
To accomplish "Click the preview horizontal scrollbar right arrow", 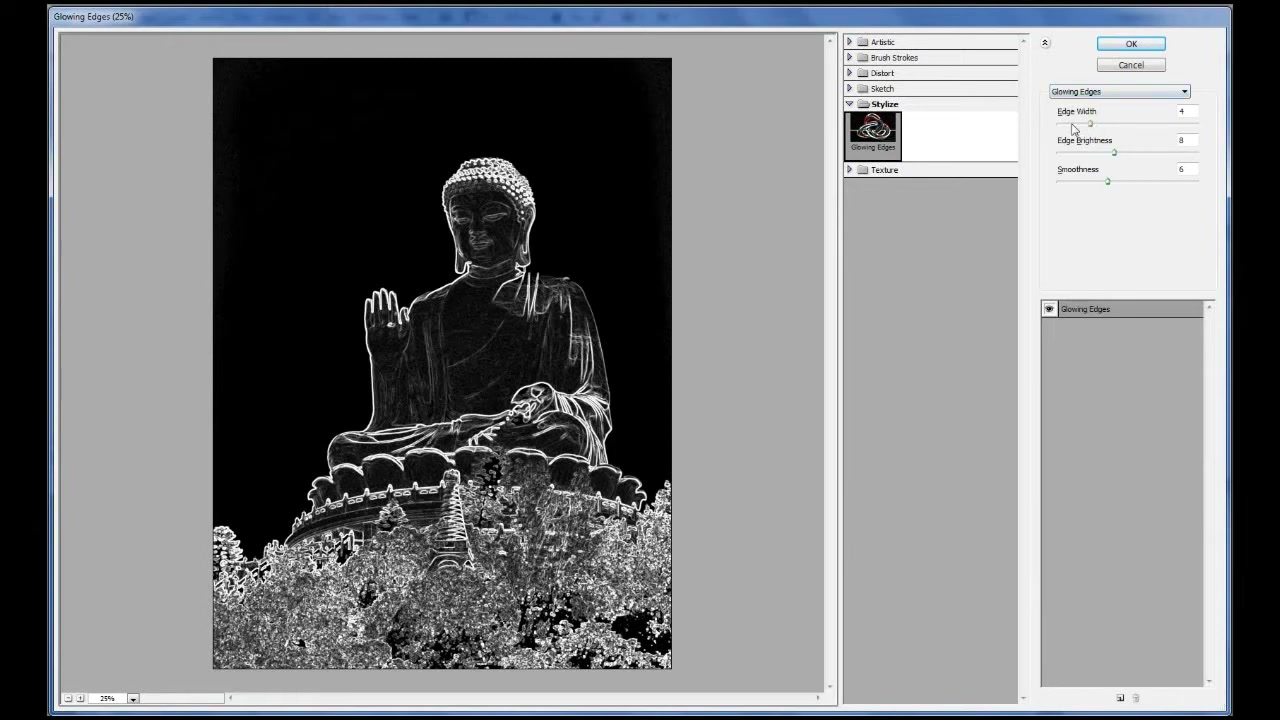I will tap(818, 698).
